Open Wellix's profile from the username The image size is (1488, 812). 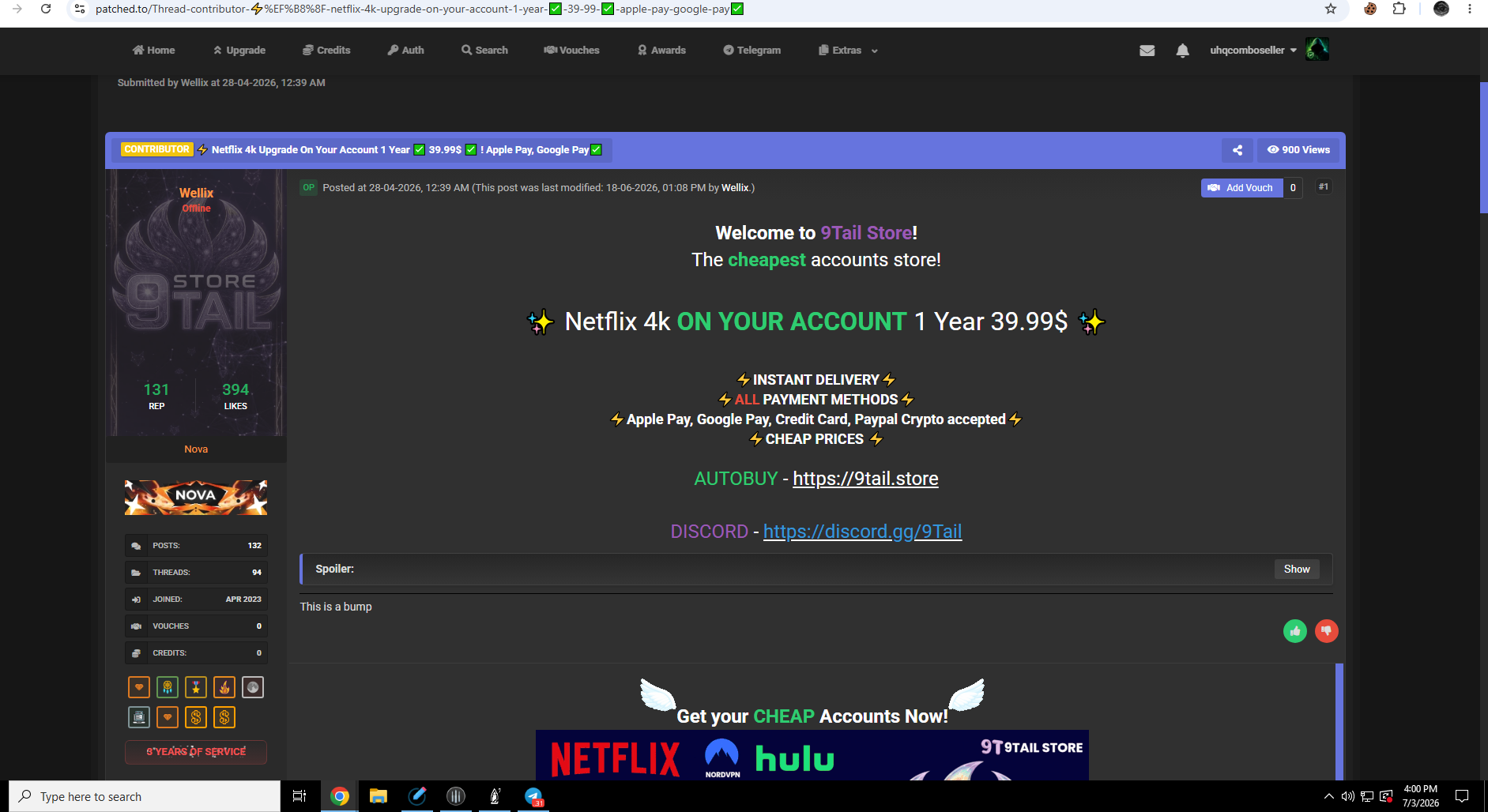click(x=196, y=194)
